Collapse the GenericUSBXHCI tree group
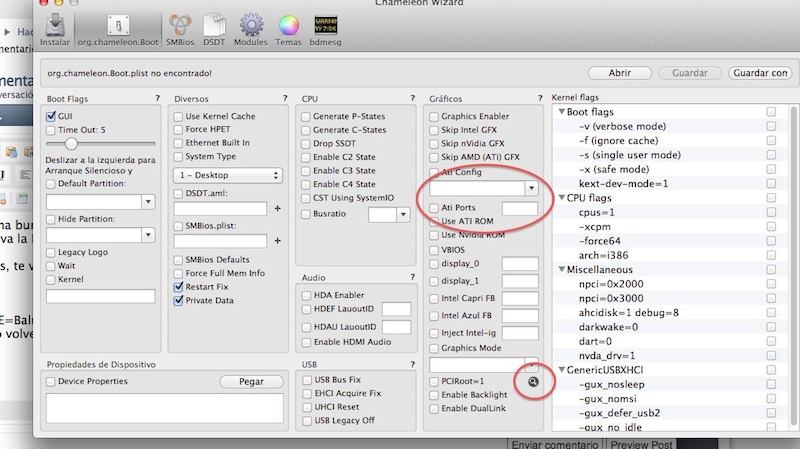Screen dimensions: 800x449 point(561,369)
